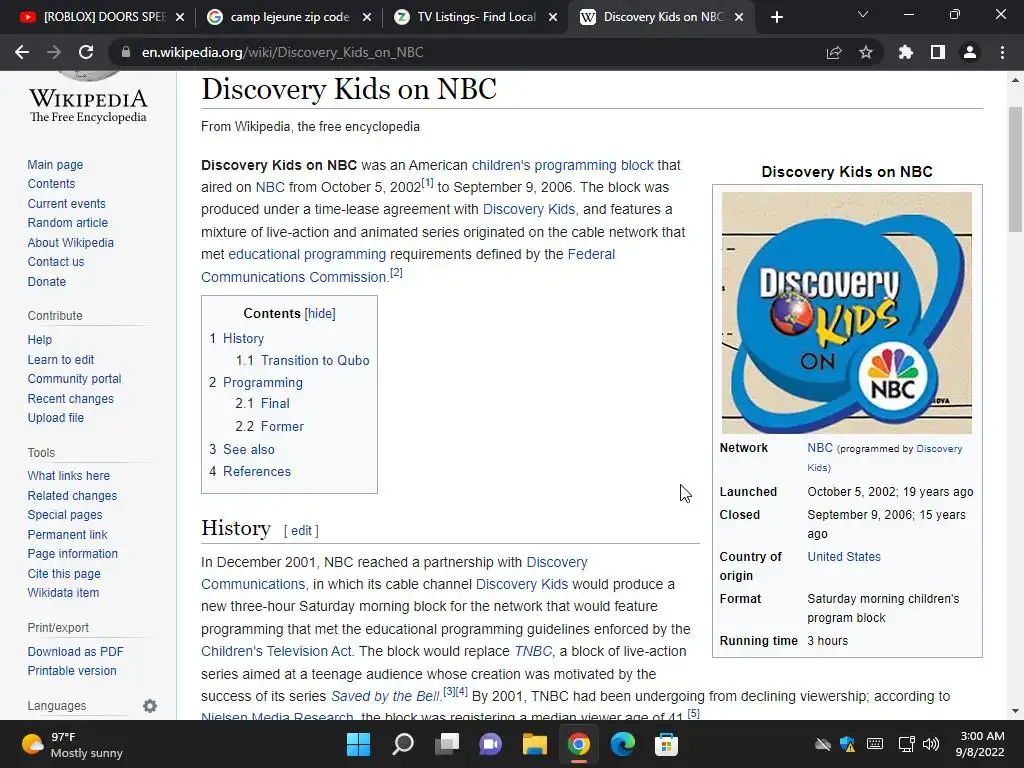Bookmark this page with the star icon
The image size is (1024, 768).
tap(866, 52)
